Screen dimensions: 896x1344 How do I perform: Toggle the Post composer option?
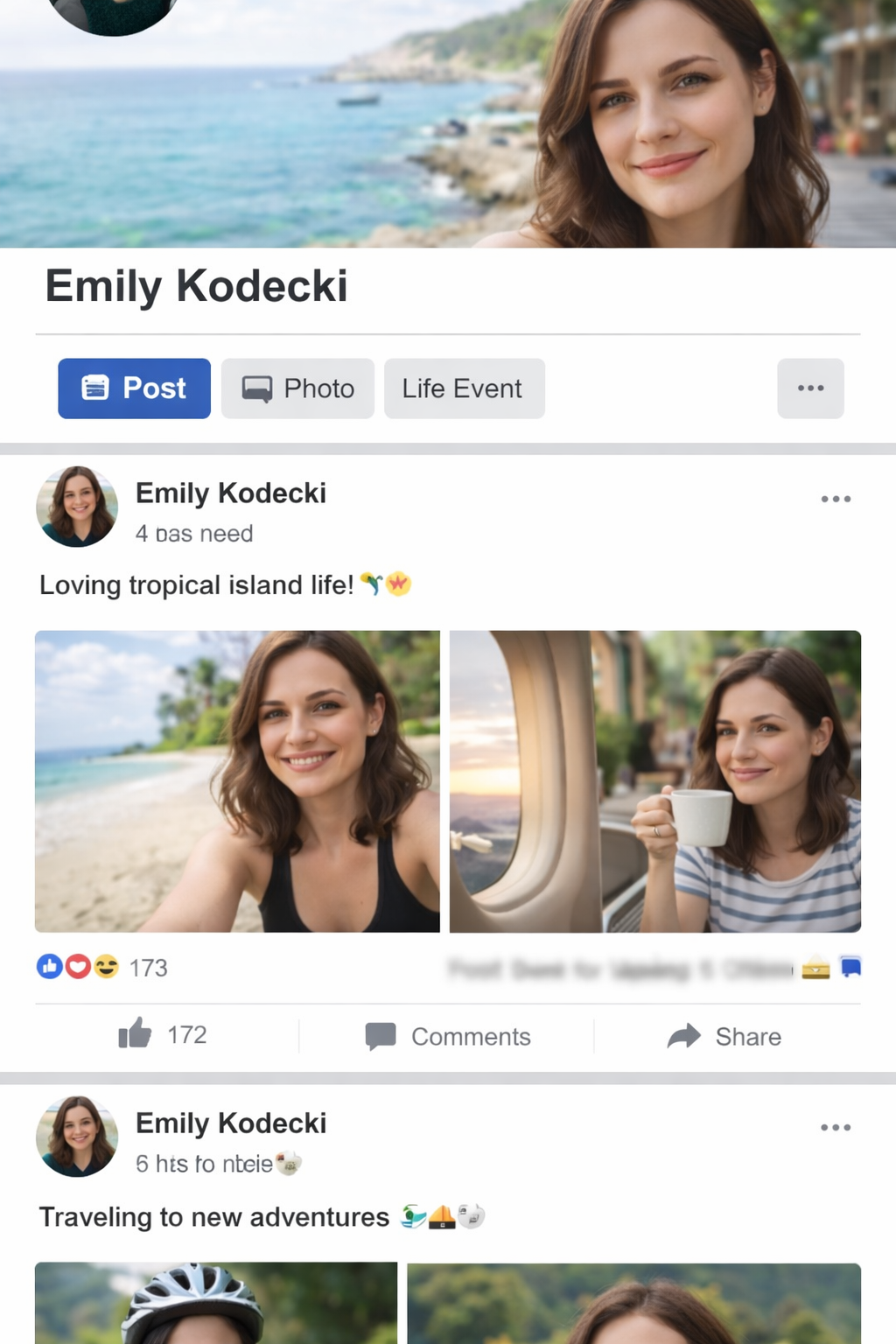pyautogui.click(x=133, y=388)
